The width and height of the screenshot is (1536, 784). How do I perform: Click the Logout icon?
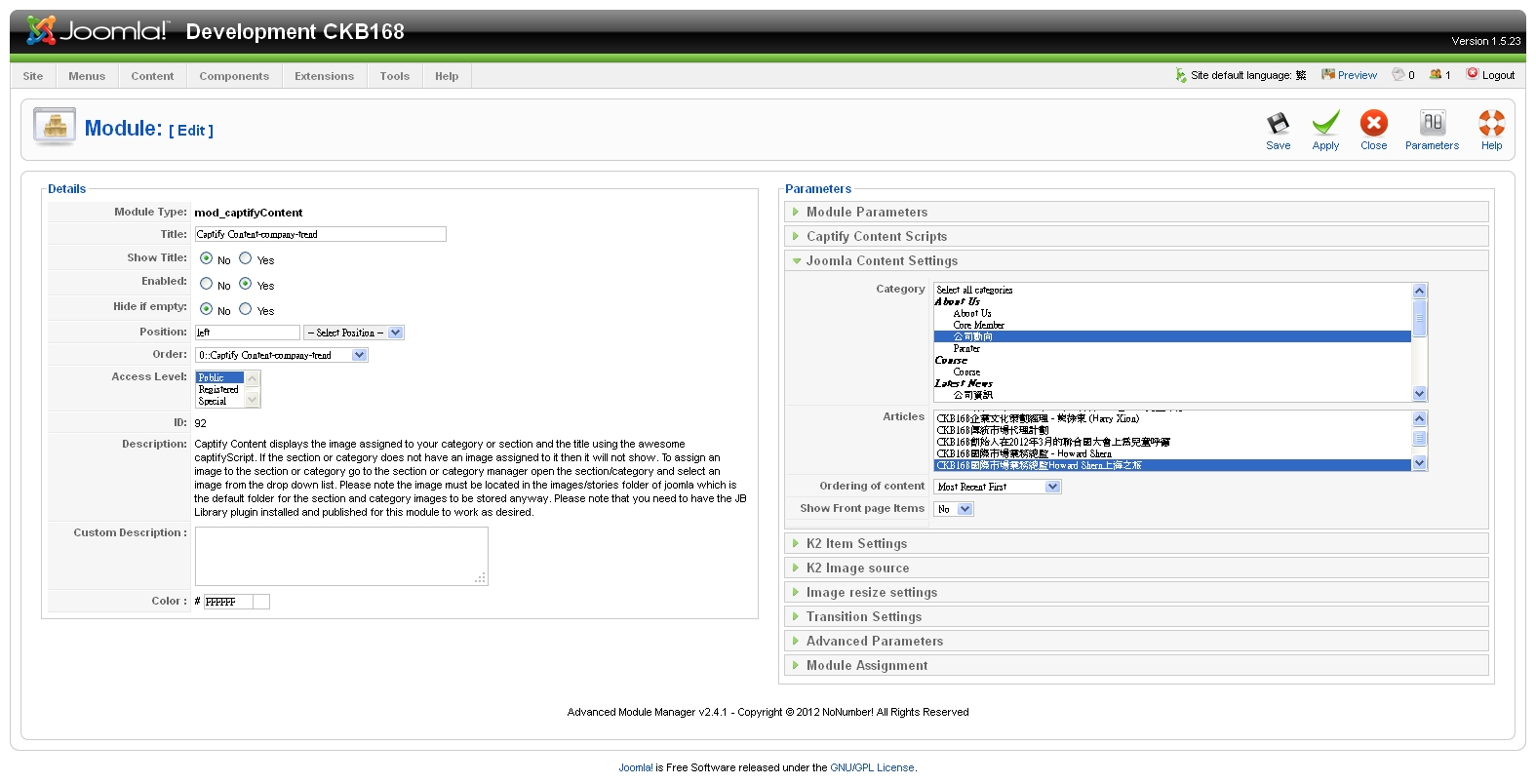(1473, 74)
